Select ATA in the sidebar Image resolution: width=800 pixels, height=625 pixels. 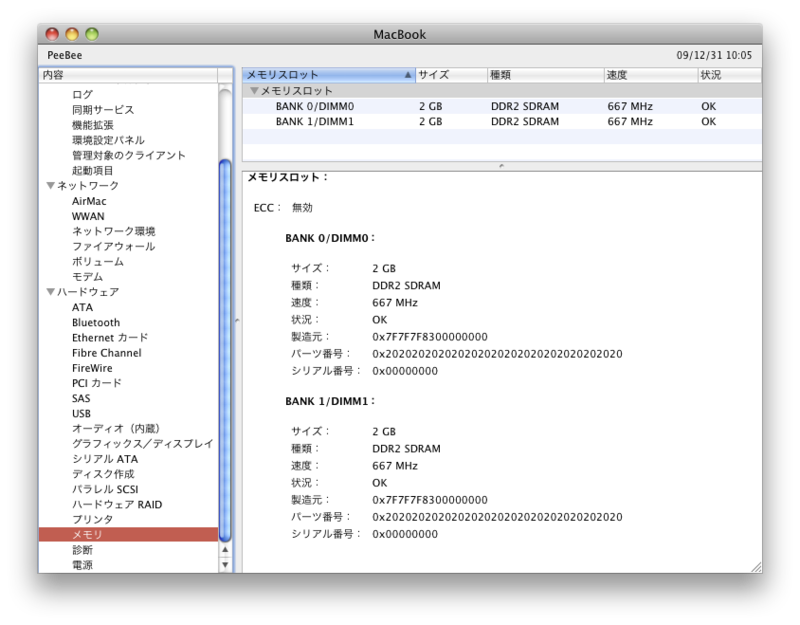[x=82, y=307]
